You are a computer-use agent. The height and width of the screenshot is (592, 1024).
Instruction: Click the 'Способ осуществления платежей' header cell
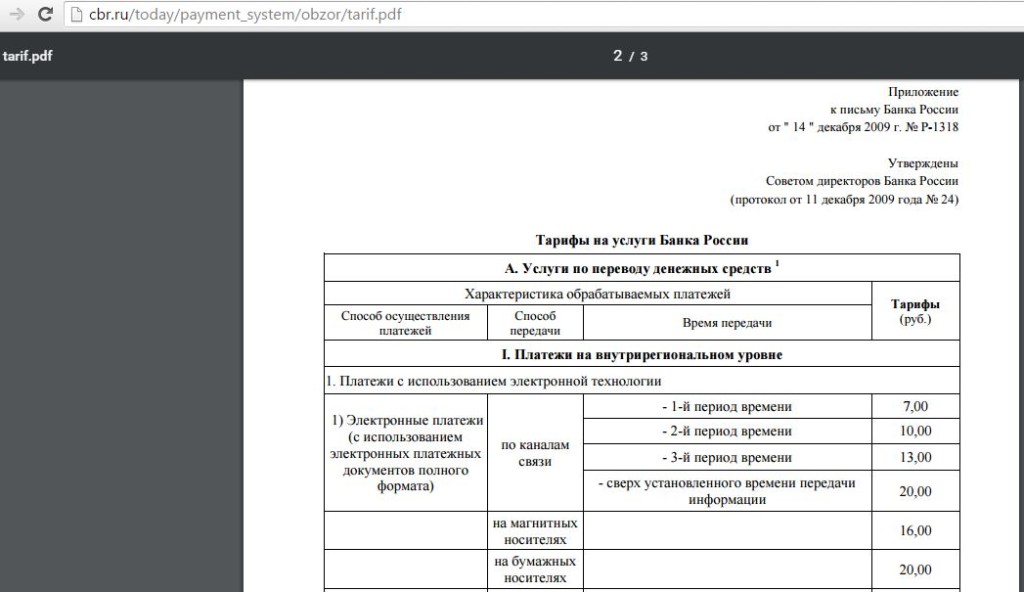pyautogui.click(x=405, y=323)
